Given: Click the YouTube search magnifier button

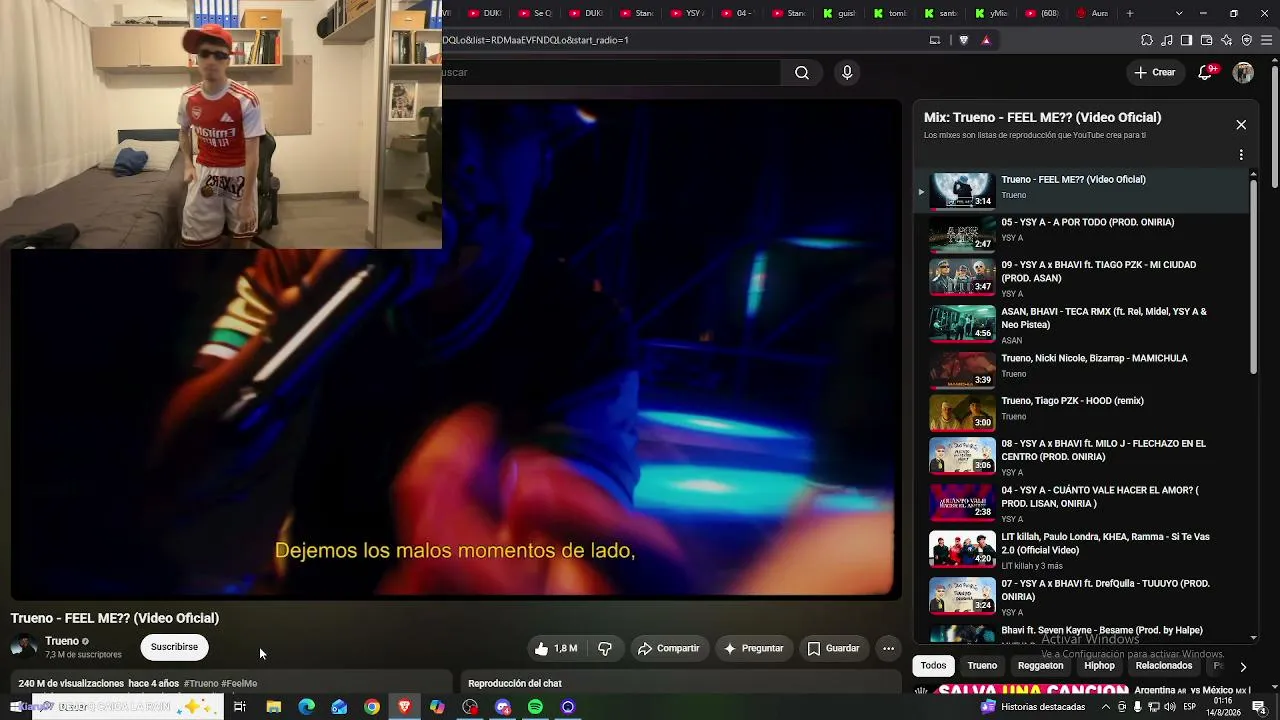Looking at the screenshot, I should [x=802, y=72].
